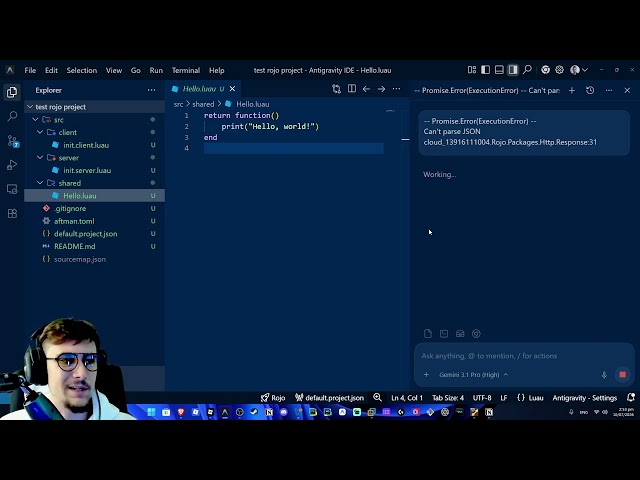Customize layout icon in title bar
This screenshot has height=480, width=640.
[x=472, y=70]
